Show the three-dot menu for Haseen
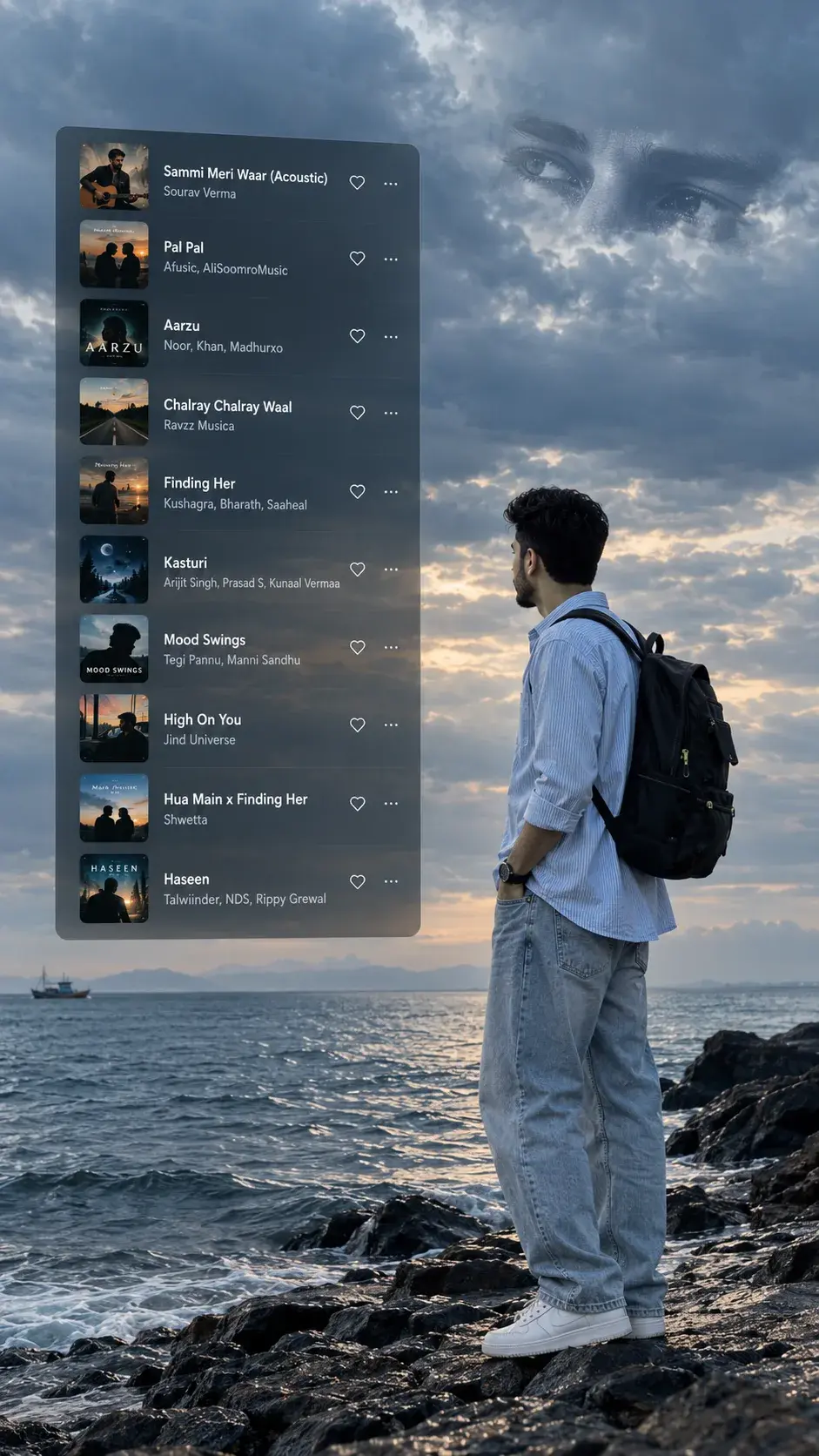 391,881
